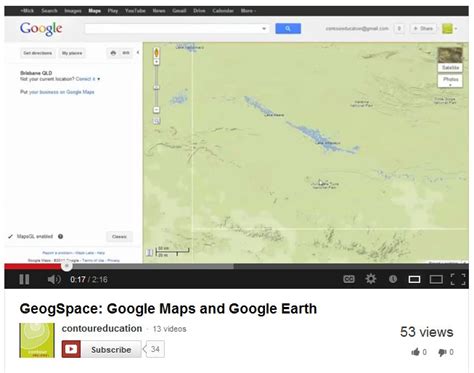This screenshot has width=474, height=373.
Task: Click the Pegman Street View icon
Action: [156, 52]
